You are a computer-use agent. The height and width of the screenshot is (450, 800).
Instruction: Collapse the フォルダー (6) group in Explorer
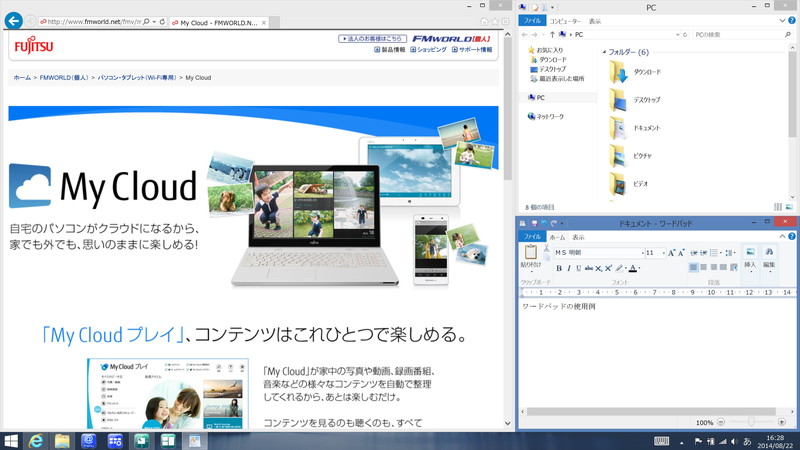tap(604, 52)
